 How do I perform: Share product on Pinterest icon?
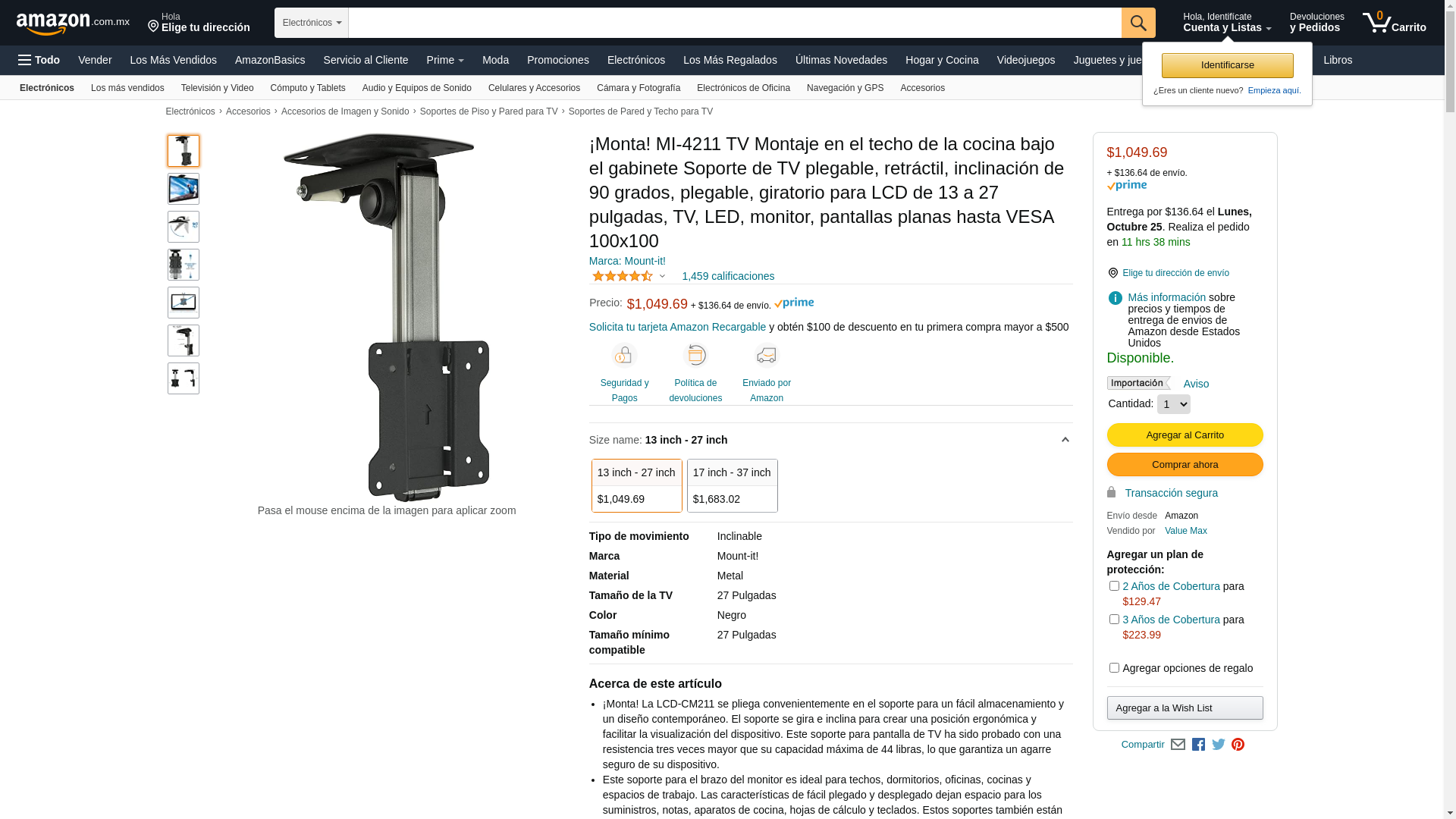coord(1238,745)
